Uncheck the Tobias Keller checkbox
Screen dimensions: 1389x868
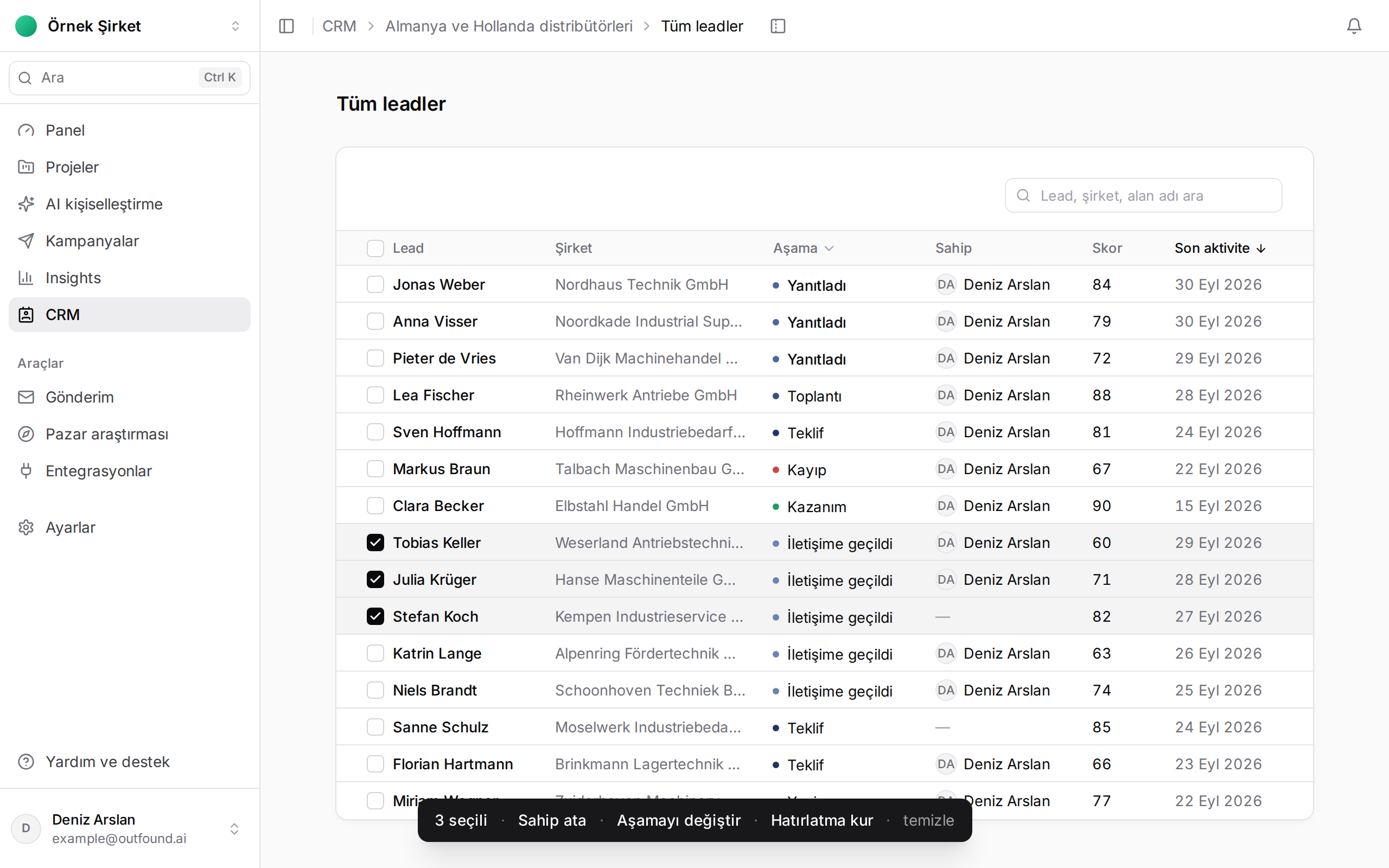point(375,542)
